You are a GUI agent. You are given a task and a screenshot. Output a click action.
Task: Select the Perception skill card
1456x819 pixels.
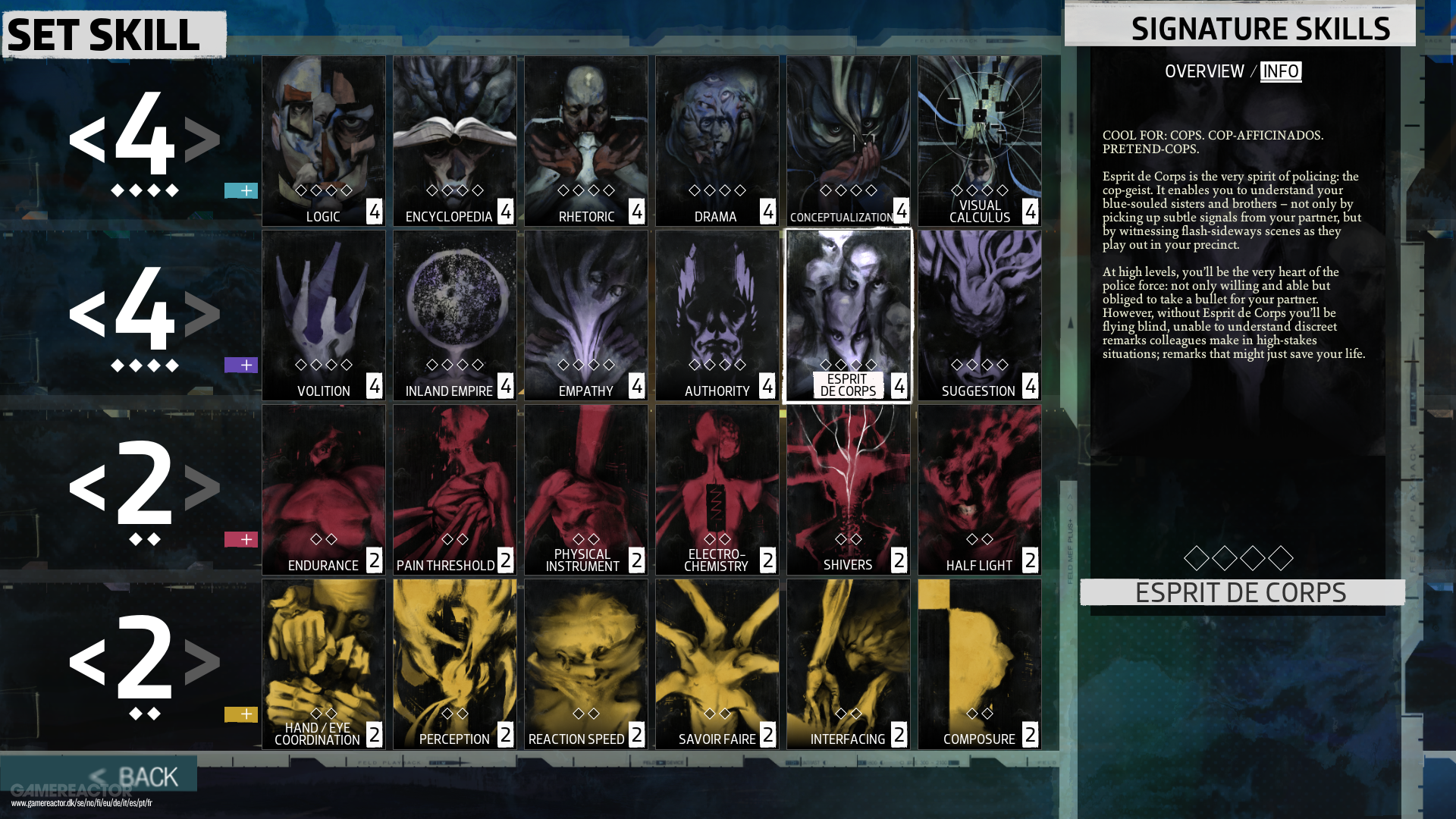[455, 664]
